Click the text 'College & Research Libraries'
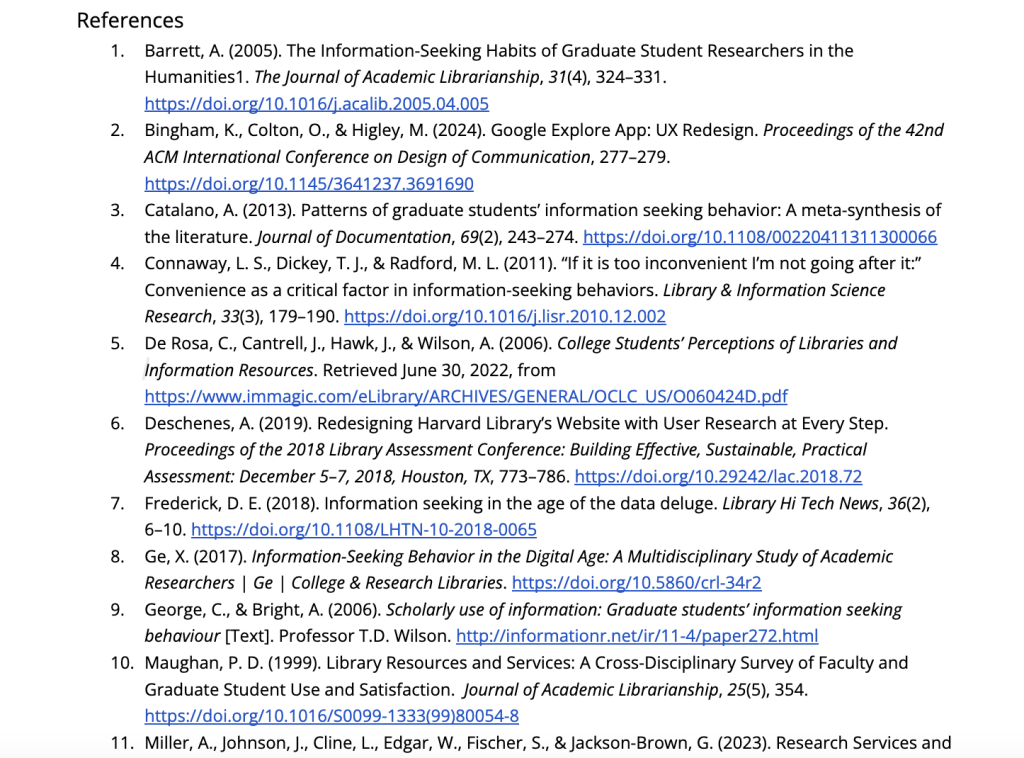This screenshot has width=1024, height=758. tap(397, 582)
